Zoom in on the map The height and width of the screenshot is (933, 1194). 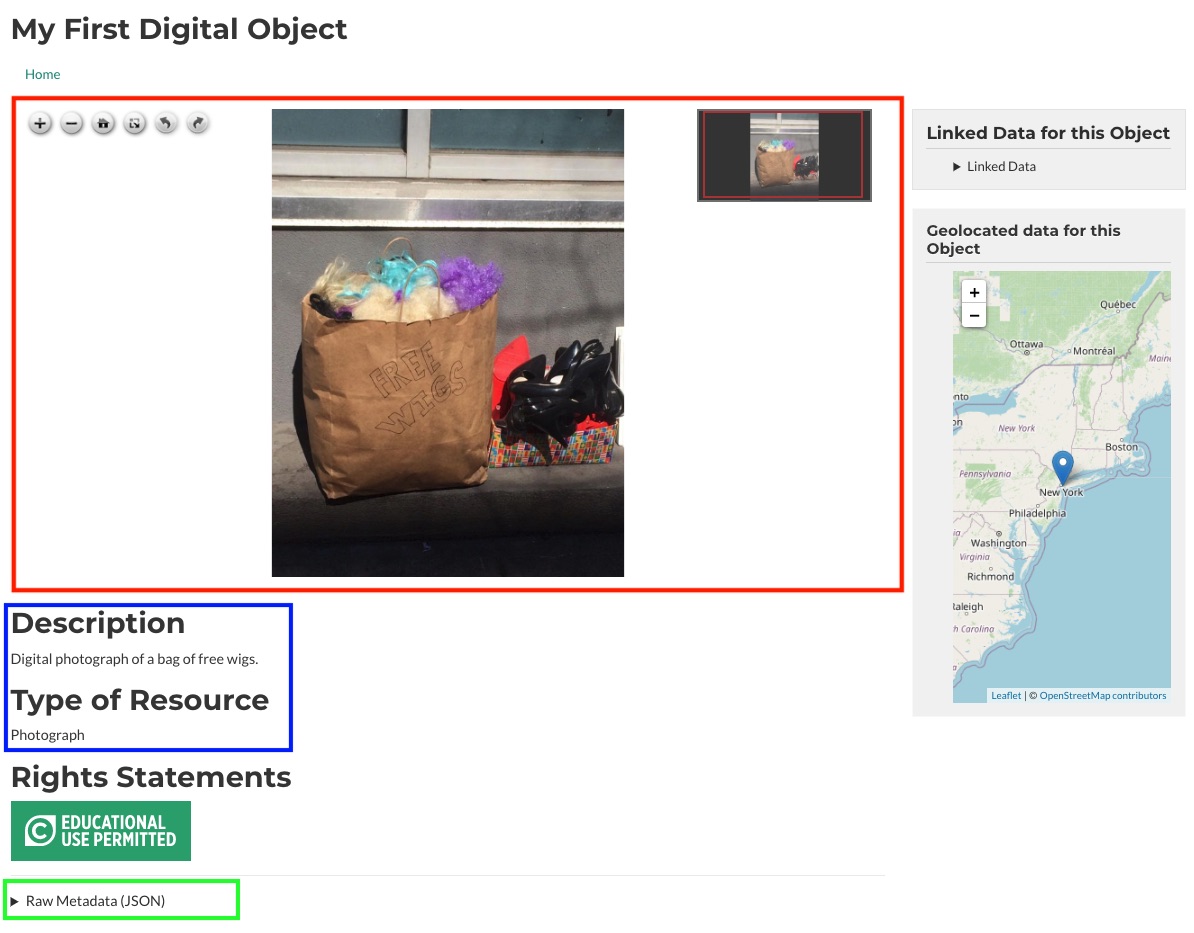(x=974, y=292)
